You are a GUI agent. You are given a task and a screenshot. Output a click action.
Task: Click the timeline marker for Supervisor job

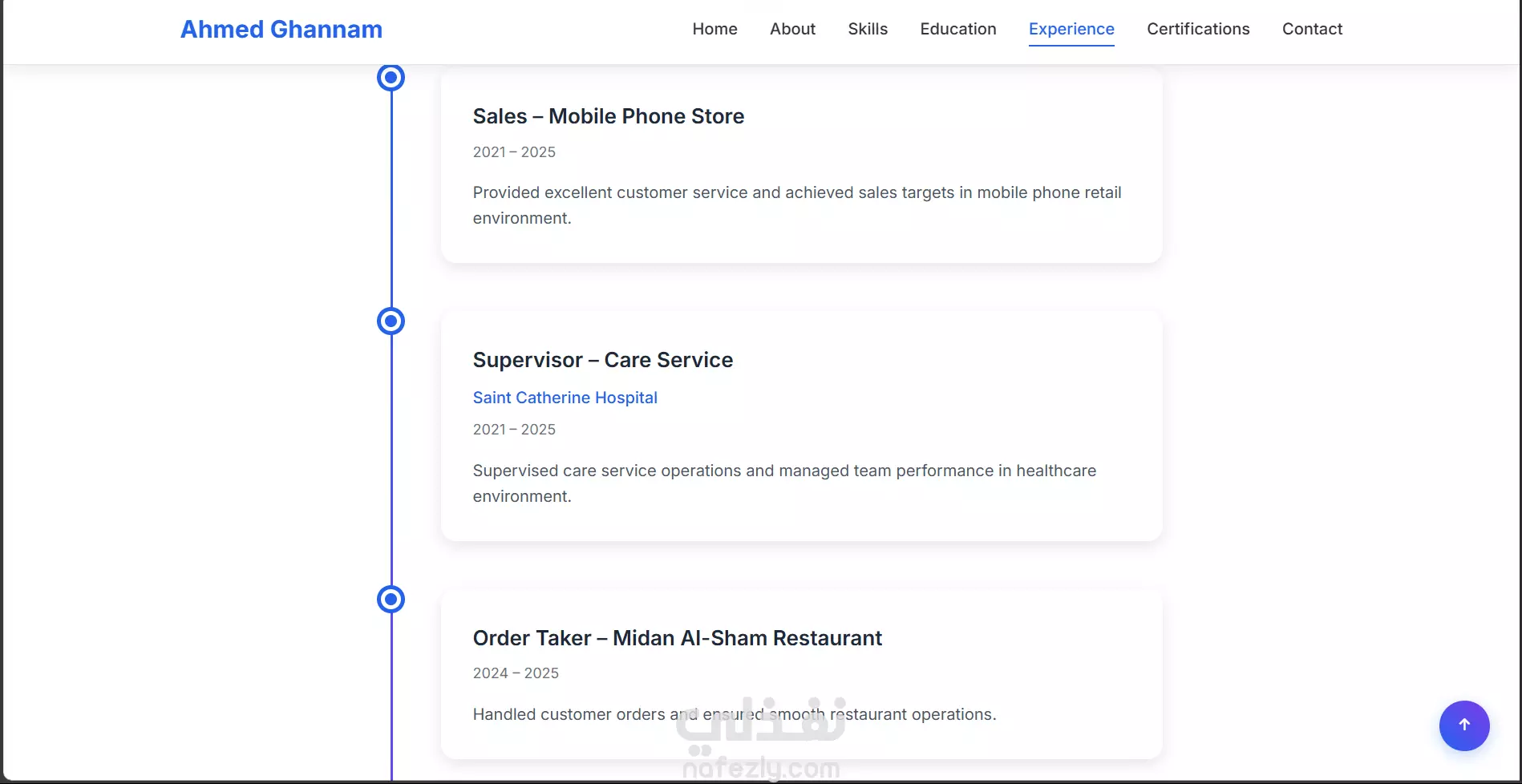pyautogui.click(x=391, y=321)
